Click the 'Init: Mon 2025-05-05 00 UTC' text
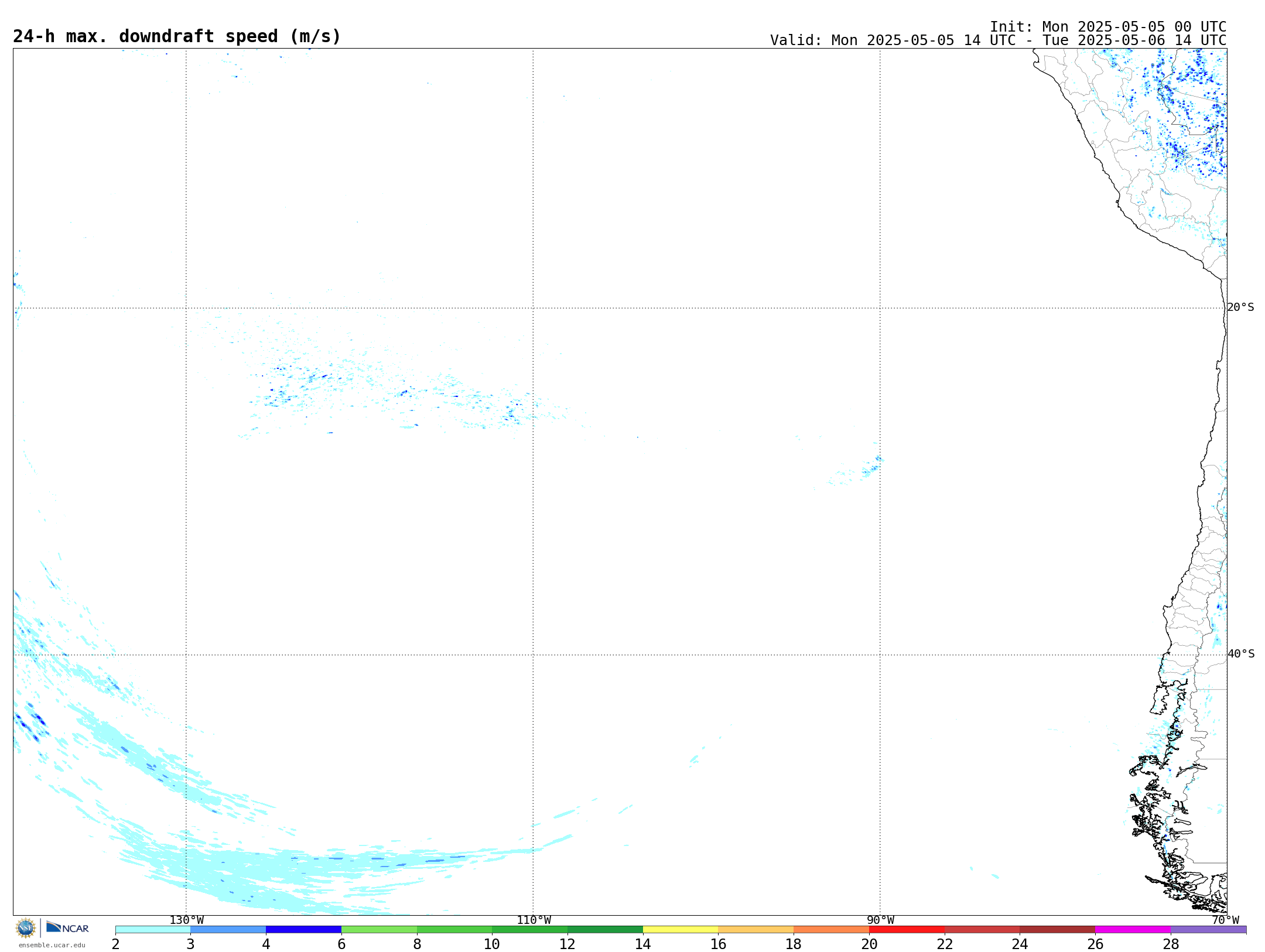 (1108, 27)
